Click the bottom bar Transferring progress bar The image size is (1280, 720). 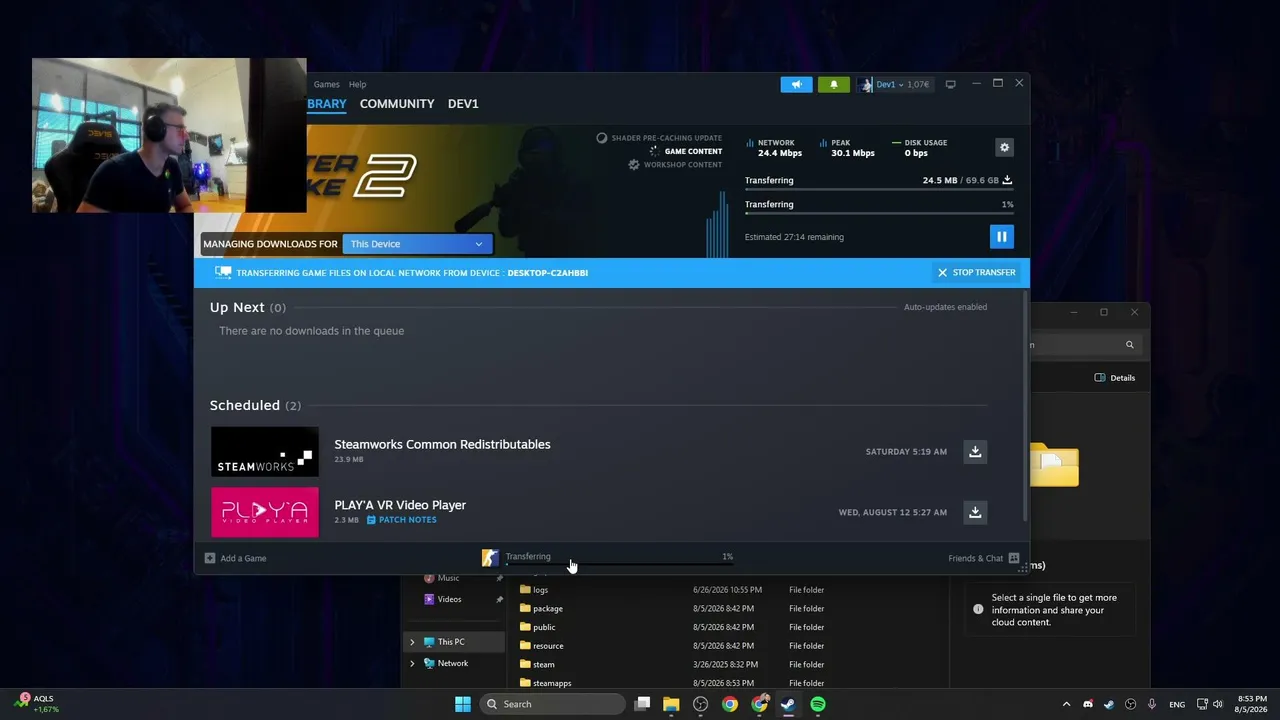(x=619, y=565)
